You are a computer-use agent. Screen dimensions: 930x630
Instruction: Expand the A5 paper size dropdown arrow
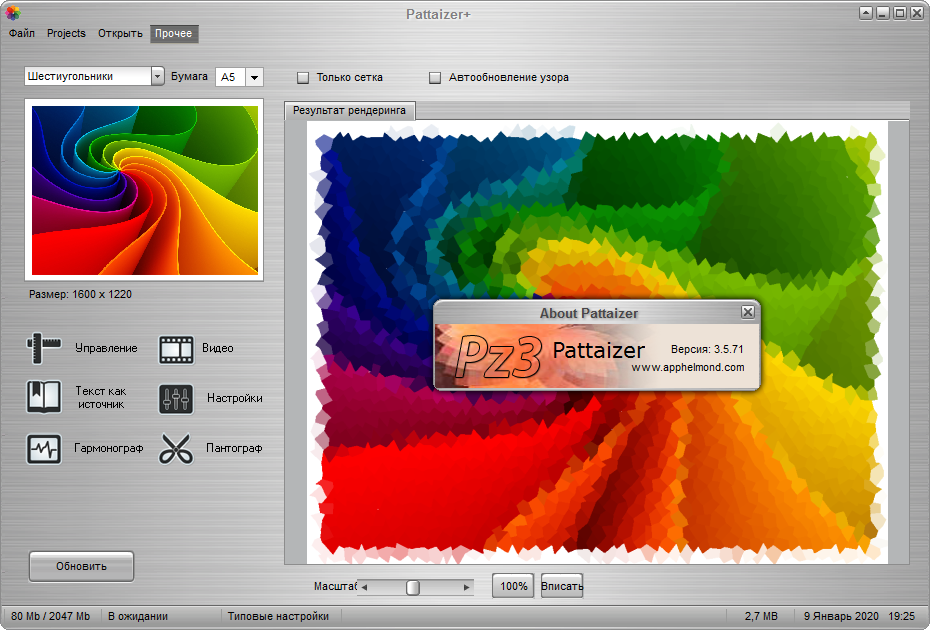(x=254, y=77)
